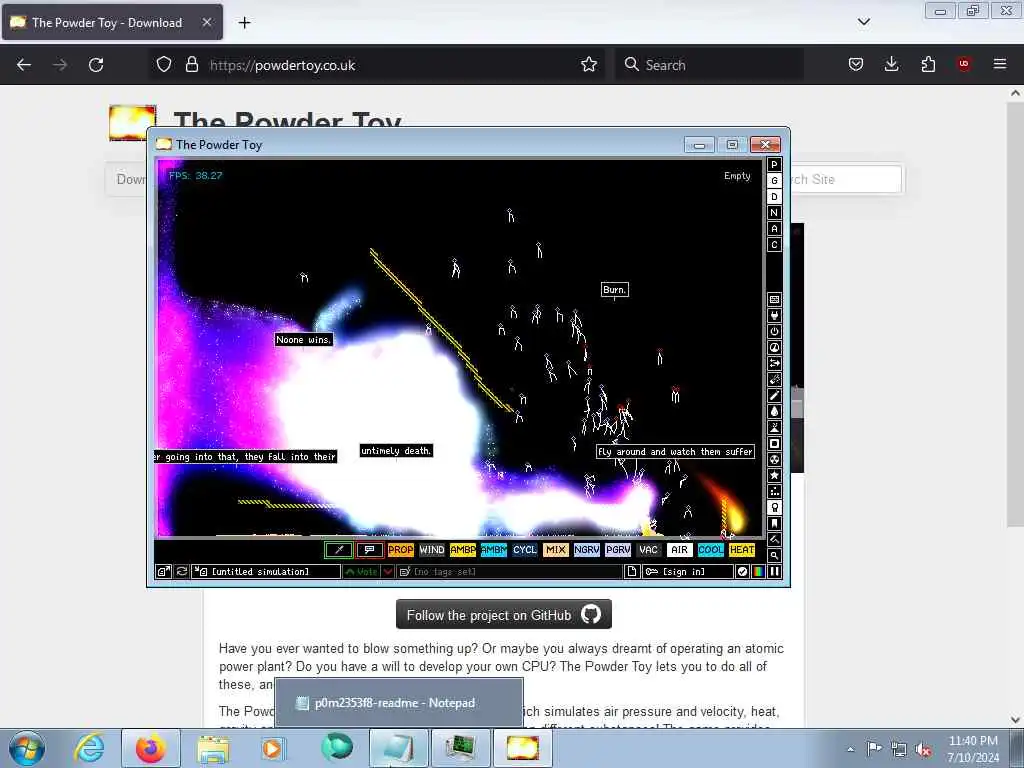Select the CYCL tool

(524, 550)
